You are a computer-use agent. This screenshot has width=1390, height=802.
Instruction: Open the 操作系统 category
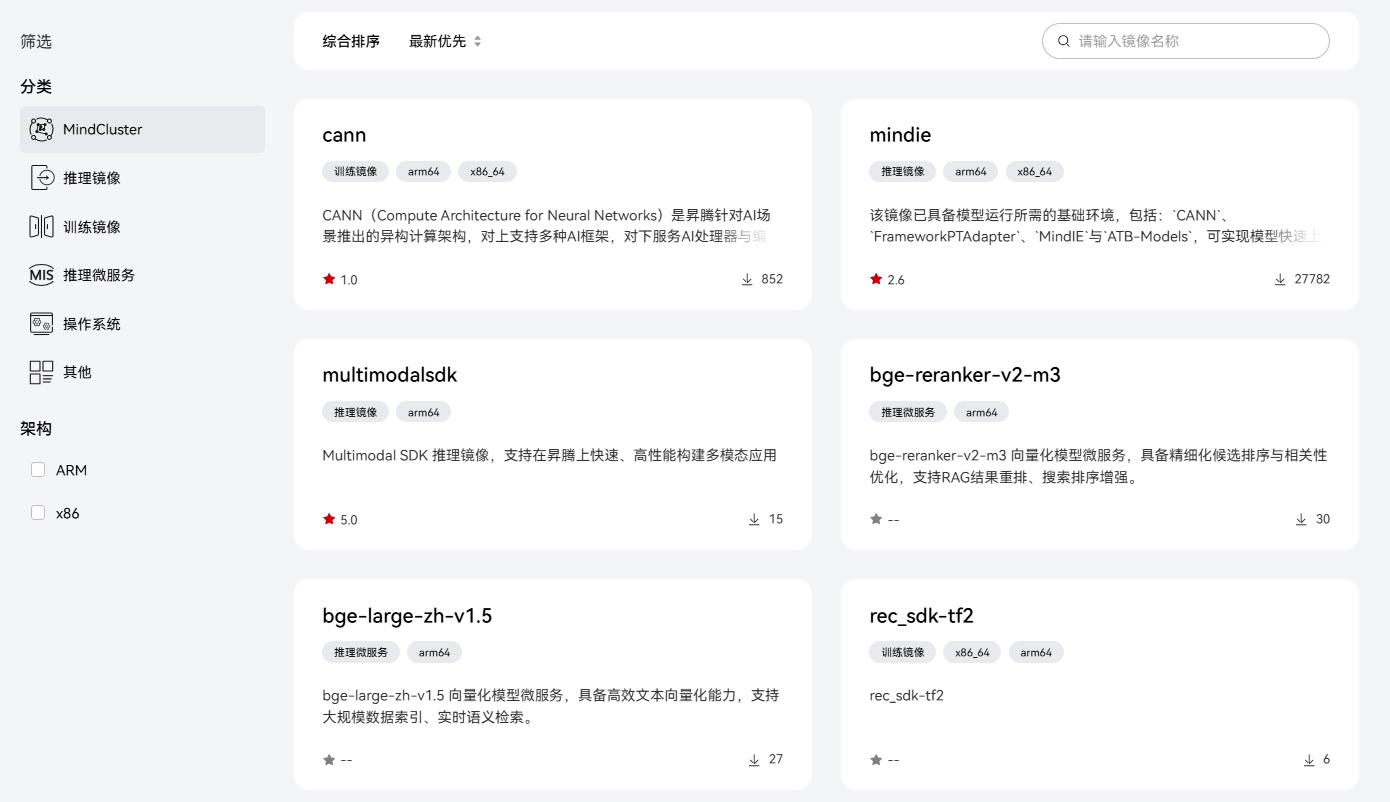pos(143,324)
